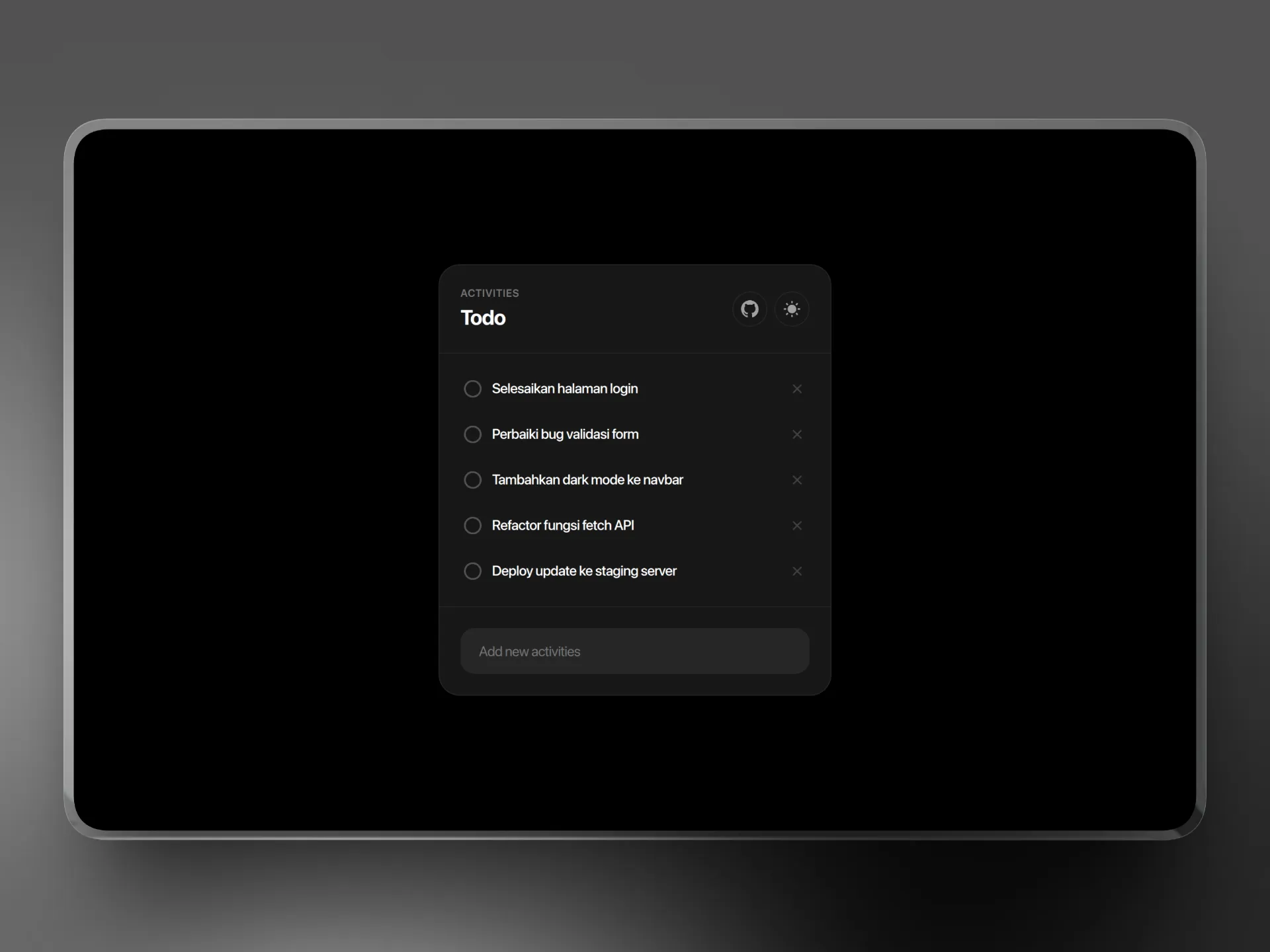Focus the 'Add new activities' input field

634,651
